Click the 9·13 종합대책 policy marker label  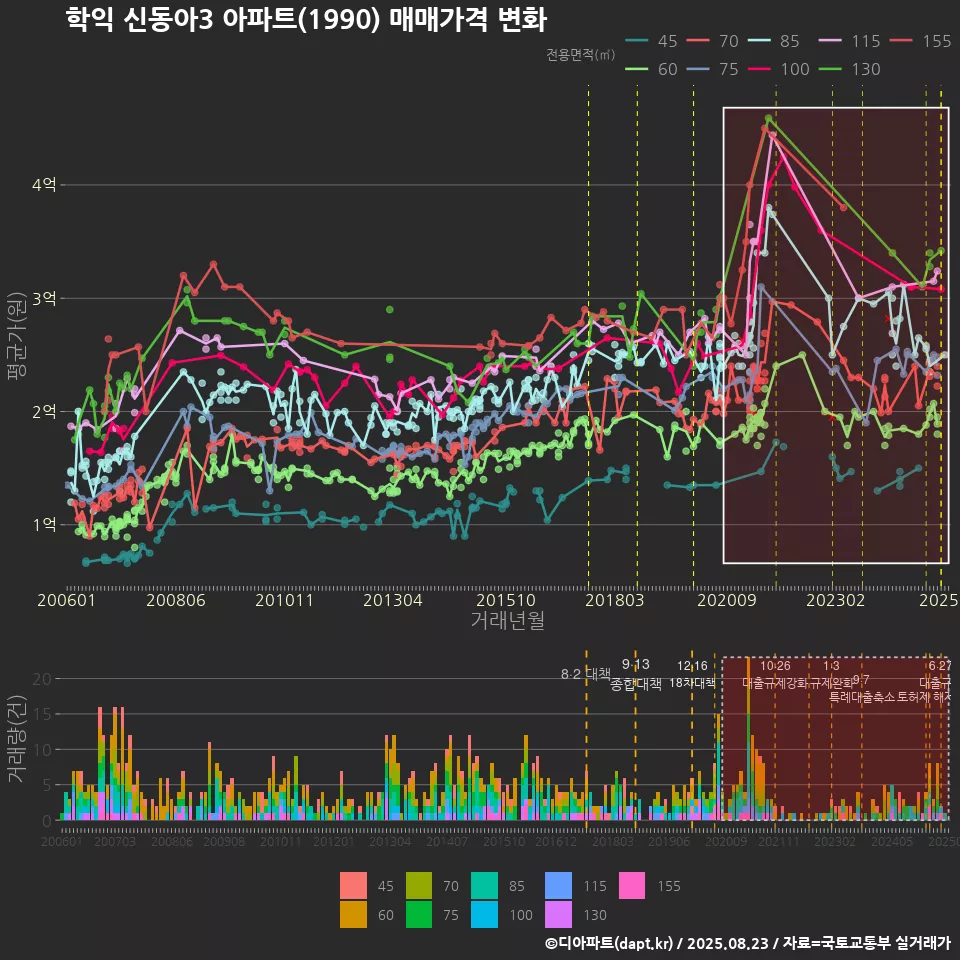click(636, 674)
